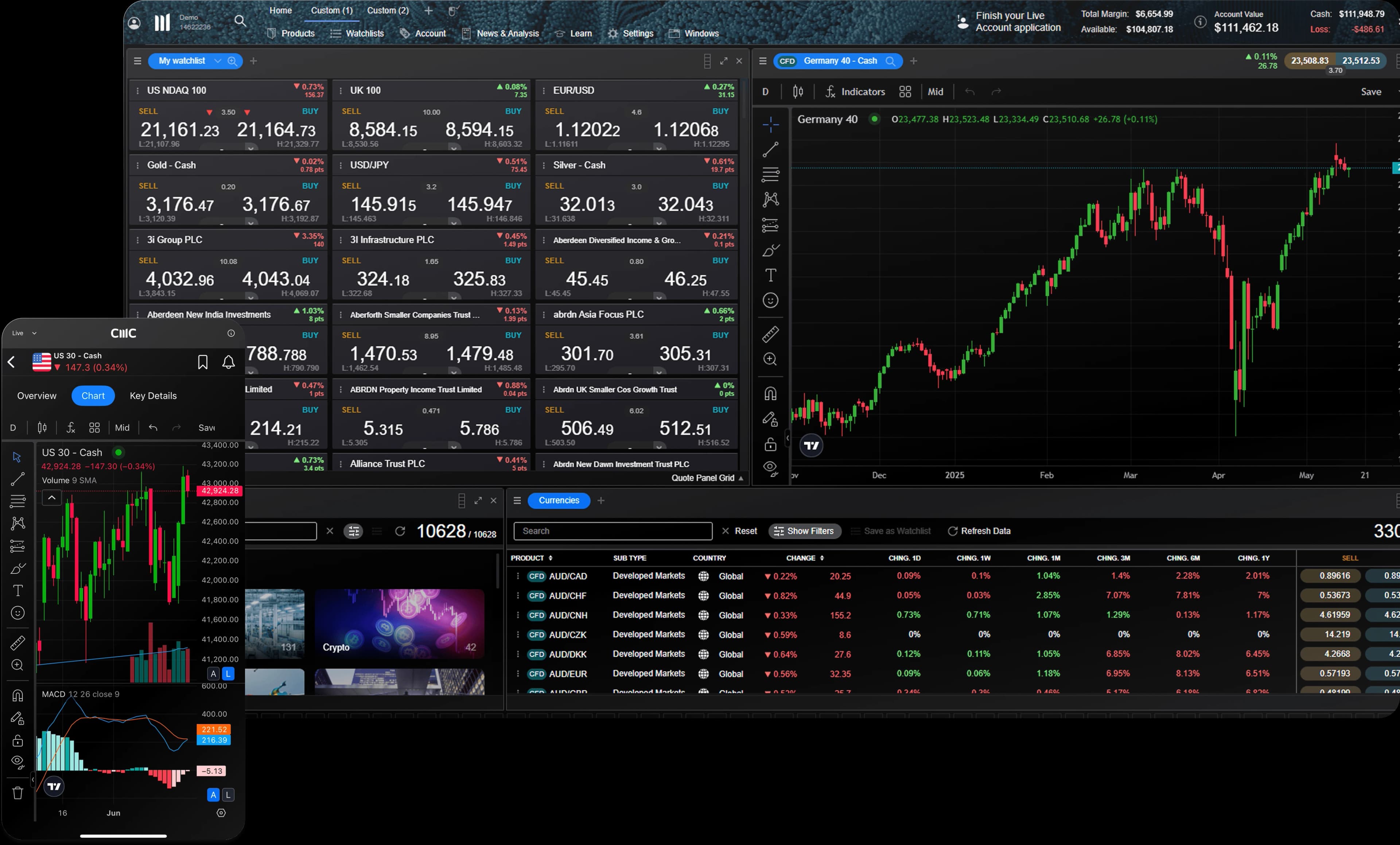This screenshot has width=1400, height=845.
Task: Expand the Quote Panel Grid
Action: click(x=706, y=477)
